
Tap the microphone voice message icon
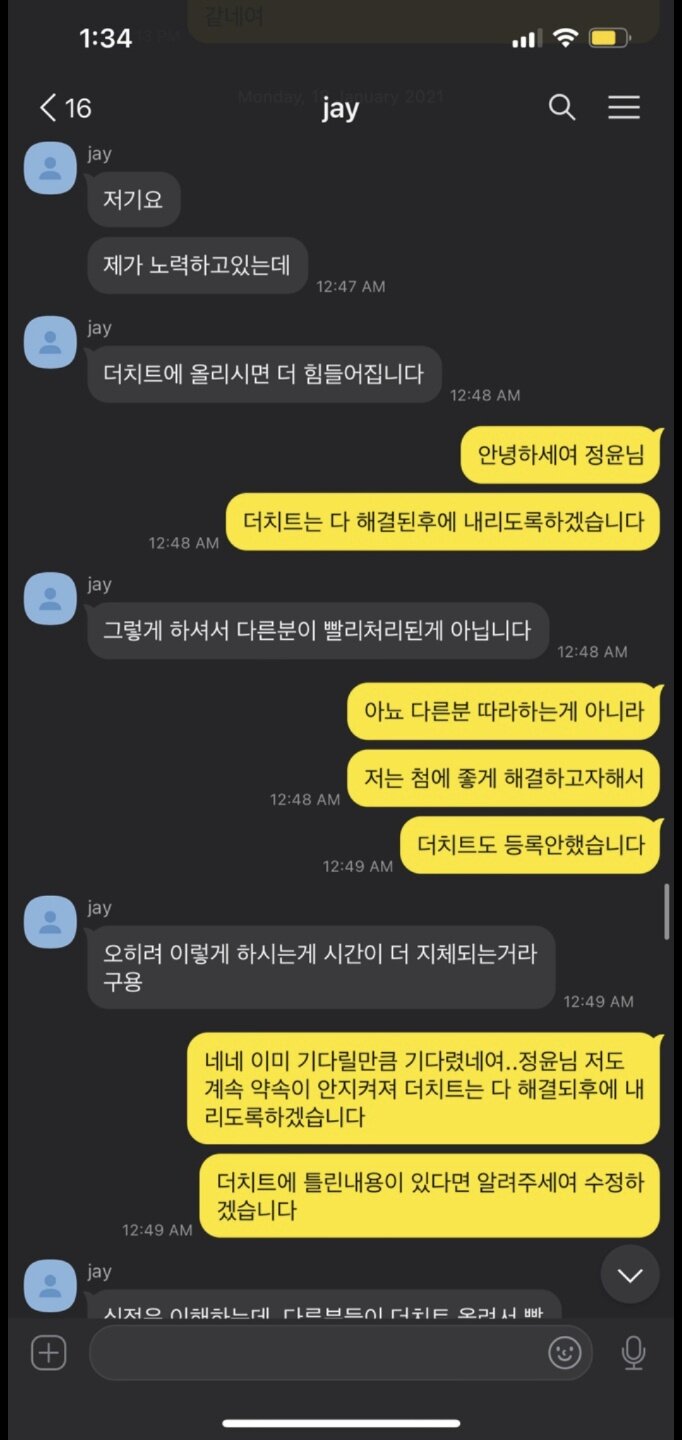(633, 1353)
